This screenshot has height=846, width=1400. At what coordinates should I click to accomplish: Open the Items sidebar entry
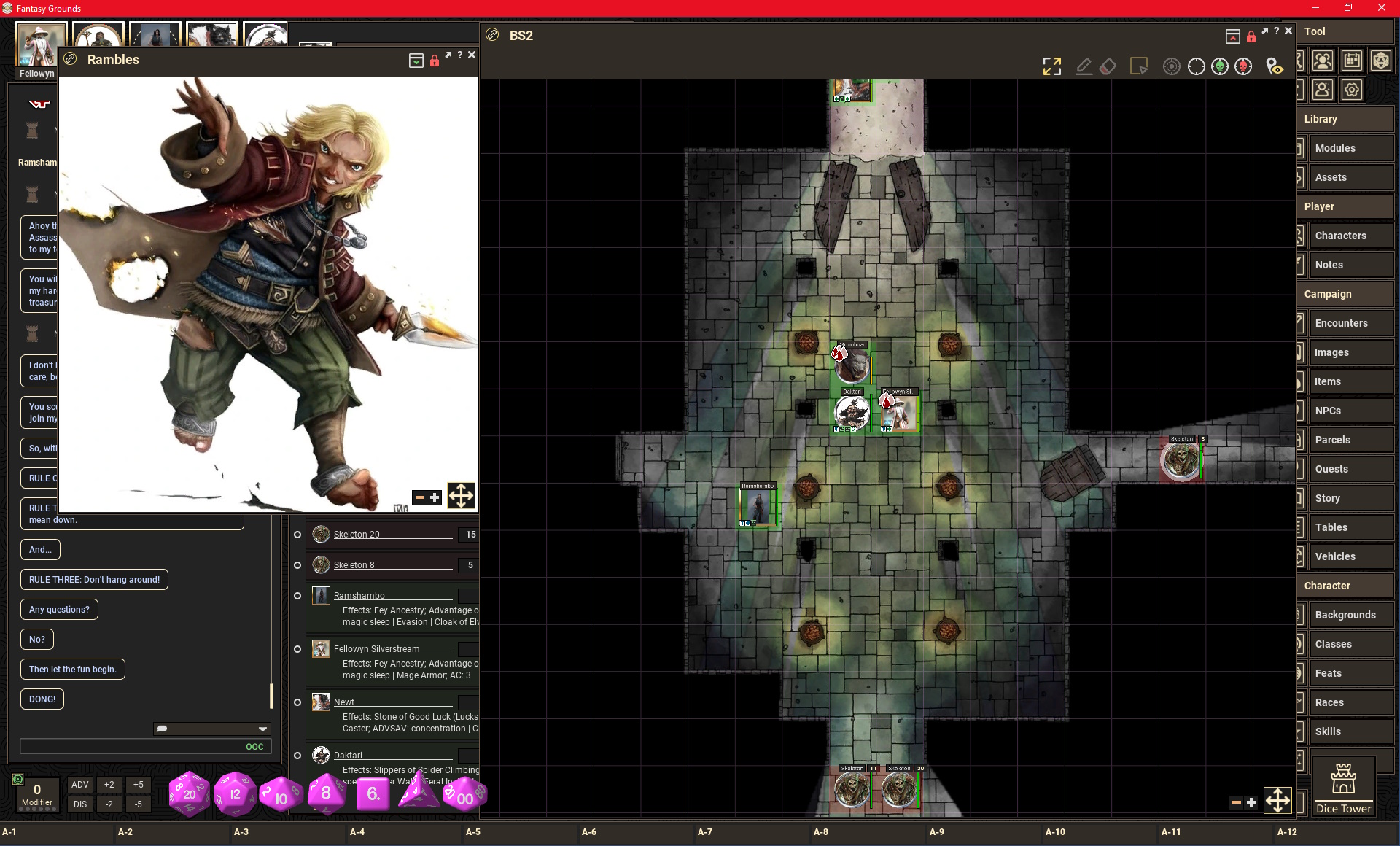pyautogui.click(x=1350, y=381)
